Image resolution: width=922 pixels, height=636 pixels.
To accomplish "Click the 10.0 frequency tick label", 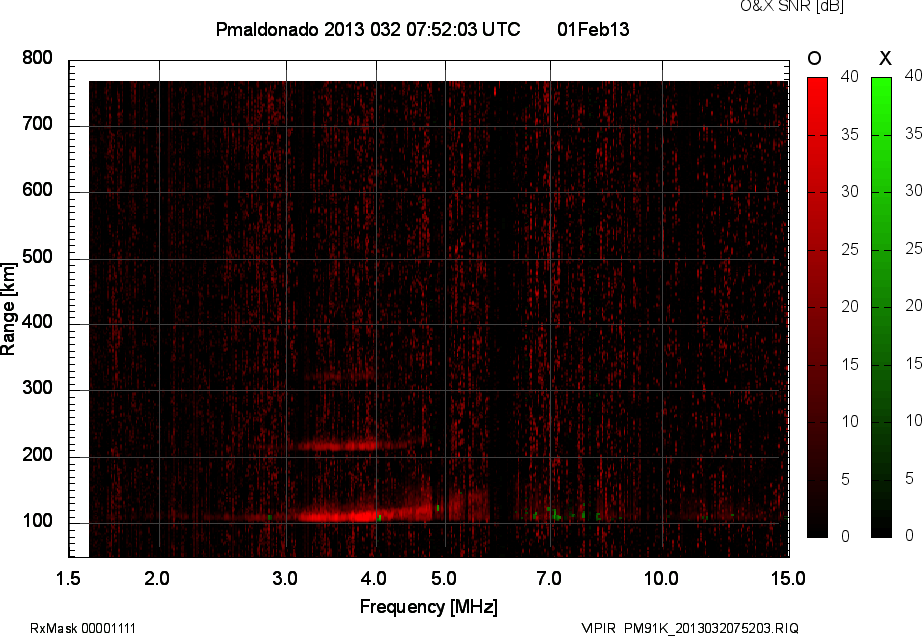I will [x=662, y=579].
